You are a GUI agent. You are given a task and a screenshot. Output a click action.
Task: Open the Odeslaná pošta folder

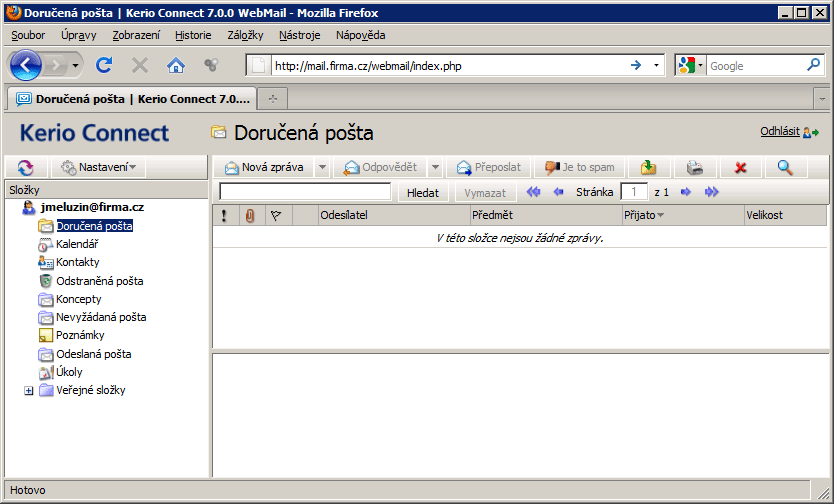coord(94,354)
